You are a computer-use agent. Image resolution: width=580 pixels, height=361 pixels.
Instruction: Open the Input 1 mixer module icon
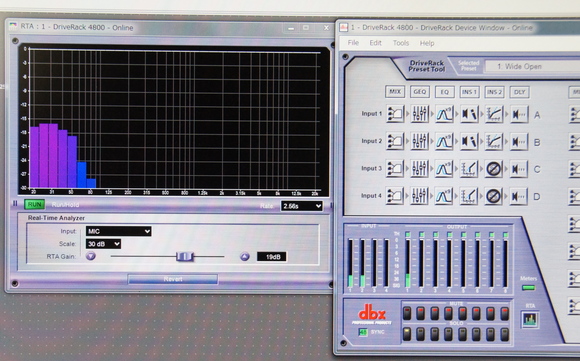coord(395,114)
